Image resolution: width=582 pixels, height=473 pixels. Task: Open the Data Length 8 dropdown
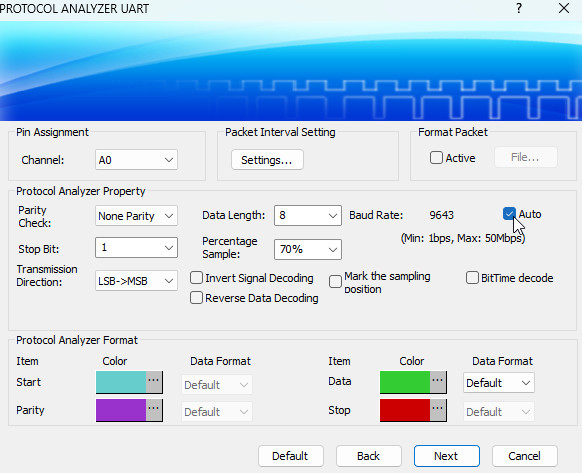coord(308,215)
